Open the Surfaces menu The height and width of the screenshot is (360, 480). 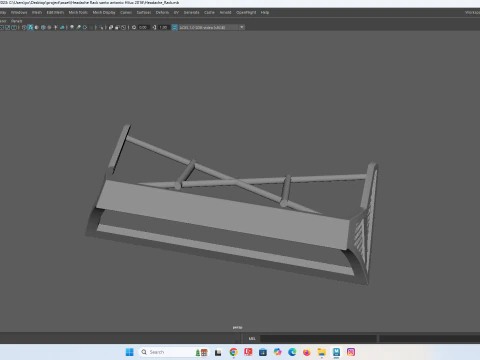(x=144, y=12)
